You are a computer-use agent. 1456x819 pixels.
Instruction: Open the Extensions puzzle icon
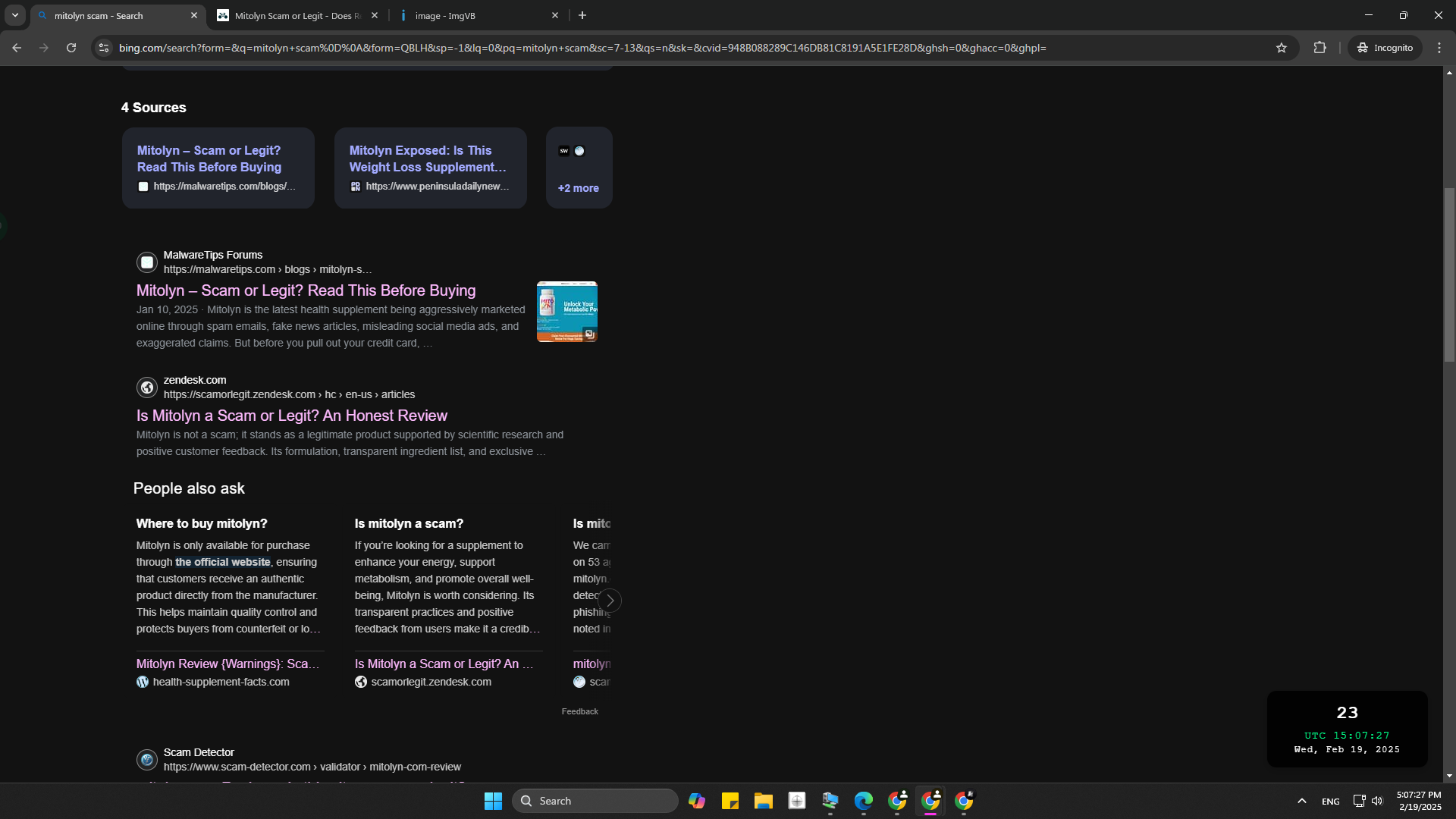pyautogui.click(x=1320, y=48)
